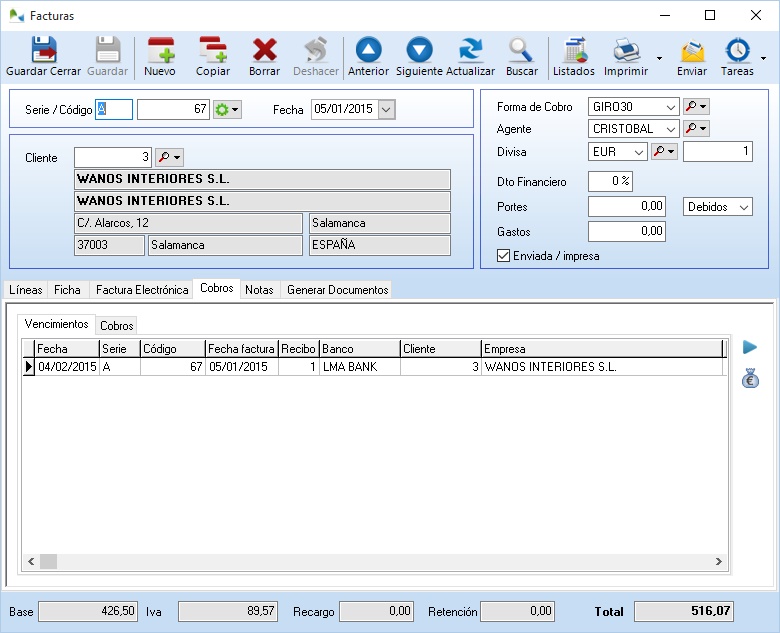This screenshot has width=780, height=633.
Task: Switch to the Líneas tab
Action: pyautogui.click(x=26, y=290)
